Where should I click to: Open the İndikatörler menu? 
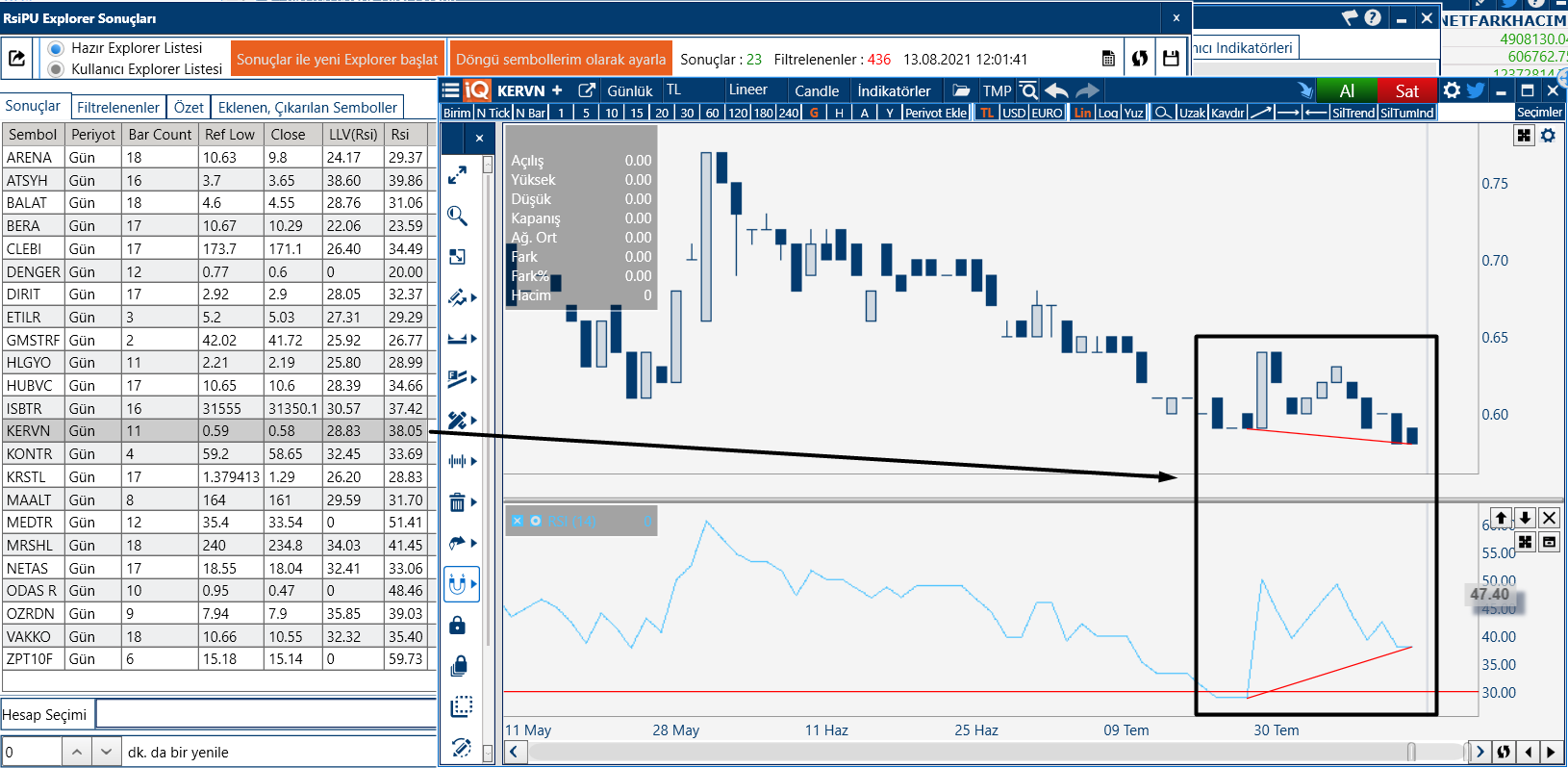(x=894, y=90)
